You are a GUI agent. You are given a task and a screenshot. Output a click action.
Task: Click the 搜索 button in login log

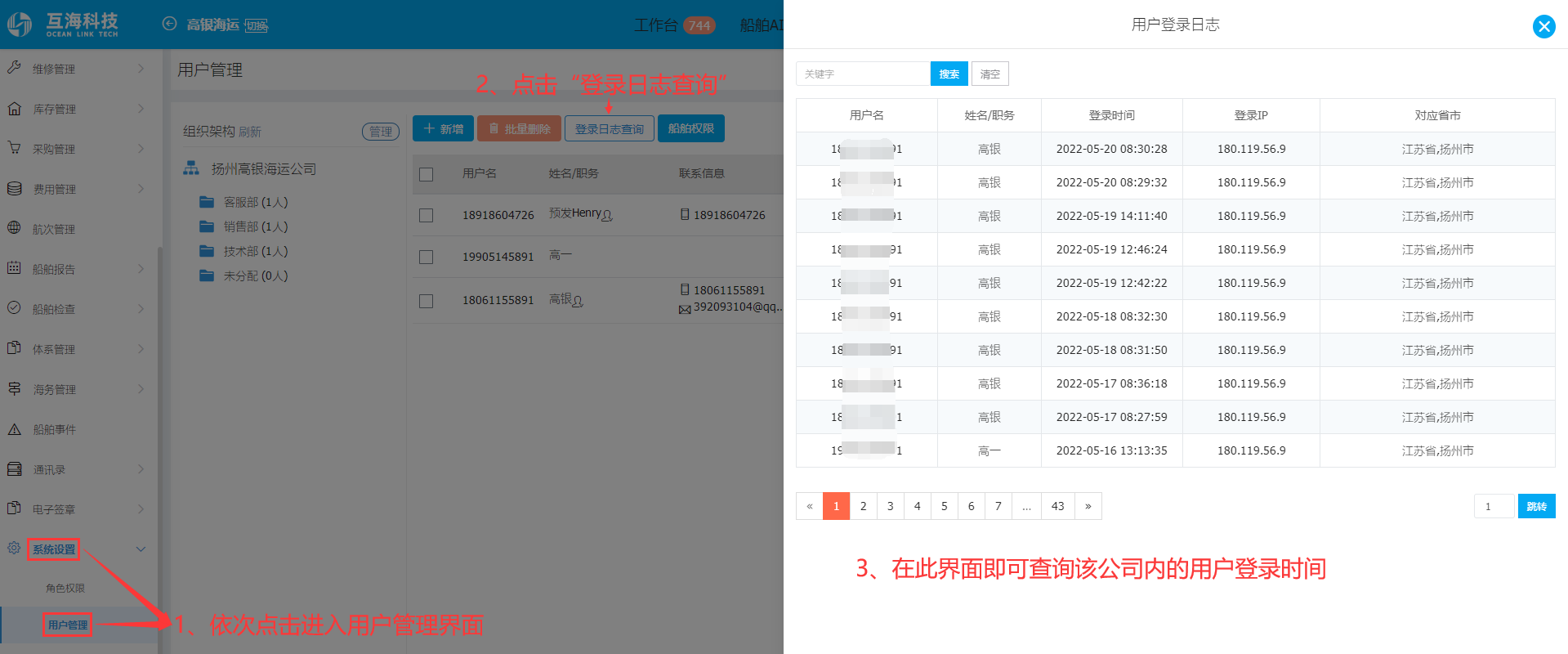coord(949,74)
